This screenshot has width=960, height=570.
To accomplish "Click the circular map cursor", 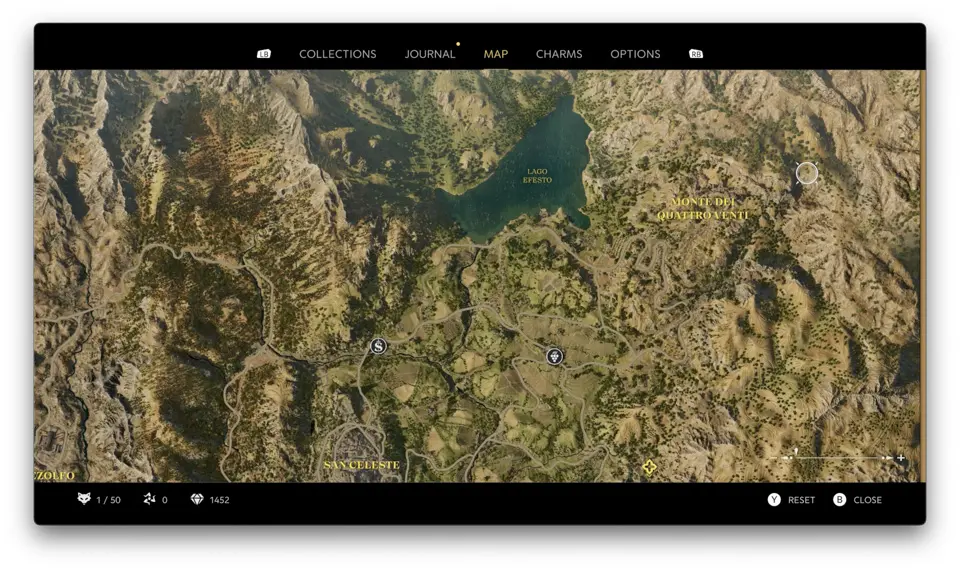I will click(x=807, y=173).
